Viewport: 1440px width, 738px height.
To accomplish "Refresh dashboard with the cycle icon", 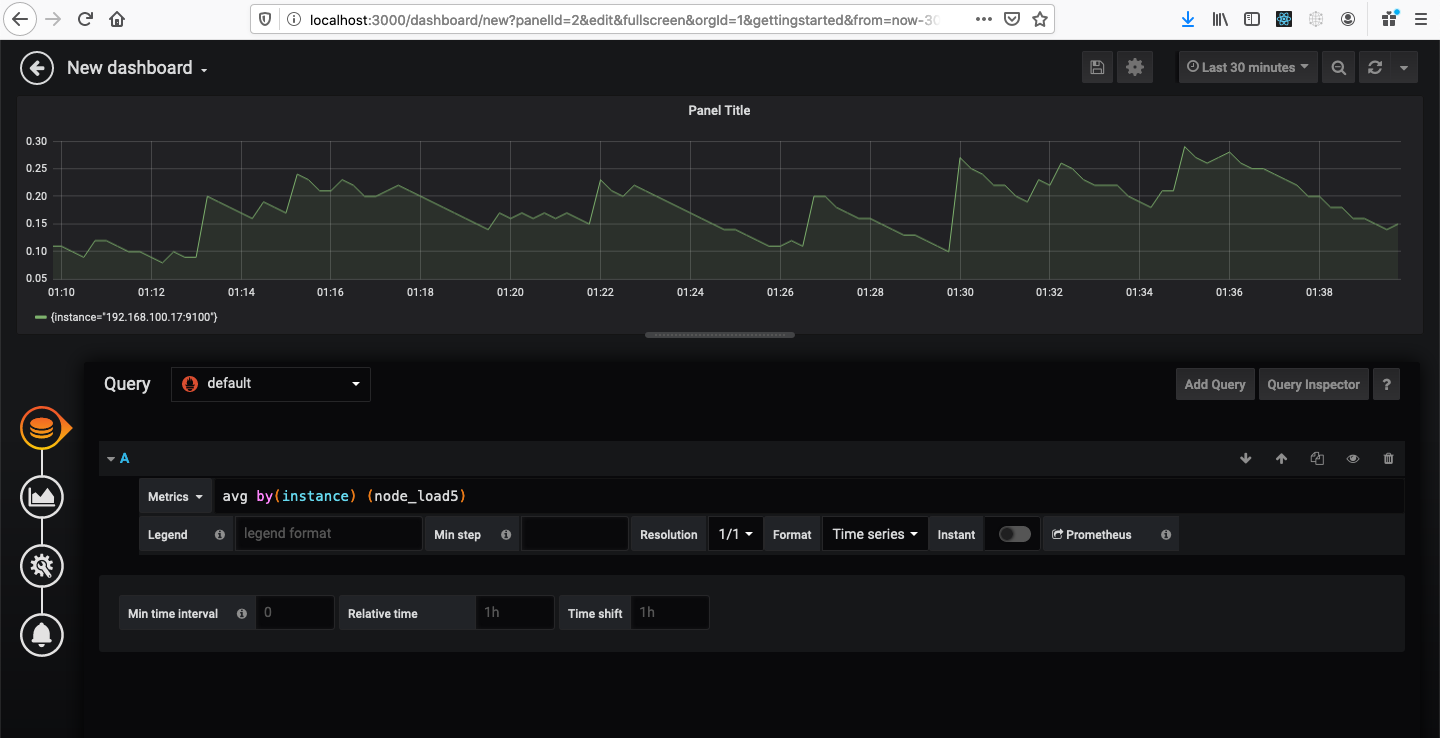I will point(1375,67).
